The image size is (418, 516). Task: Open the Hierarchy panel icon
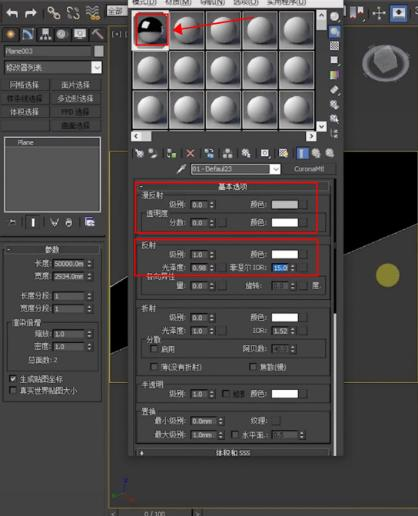45,34
